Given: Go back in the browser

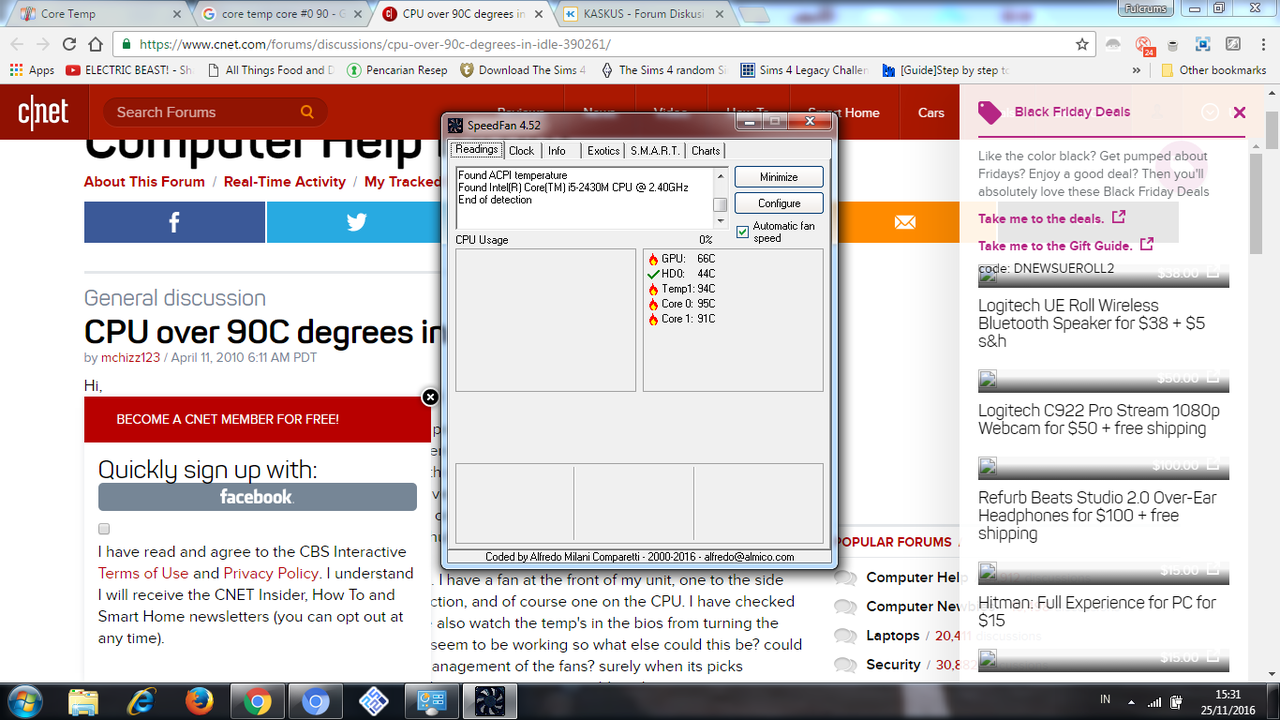Looking at the screenshot, I should (15, 44).
